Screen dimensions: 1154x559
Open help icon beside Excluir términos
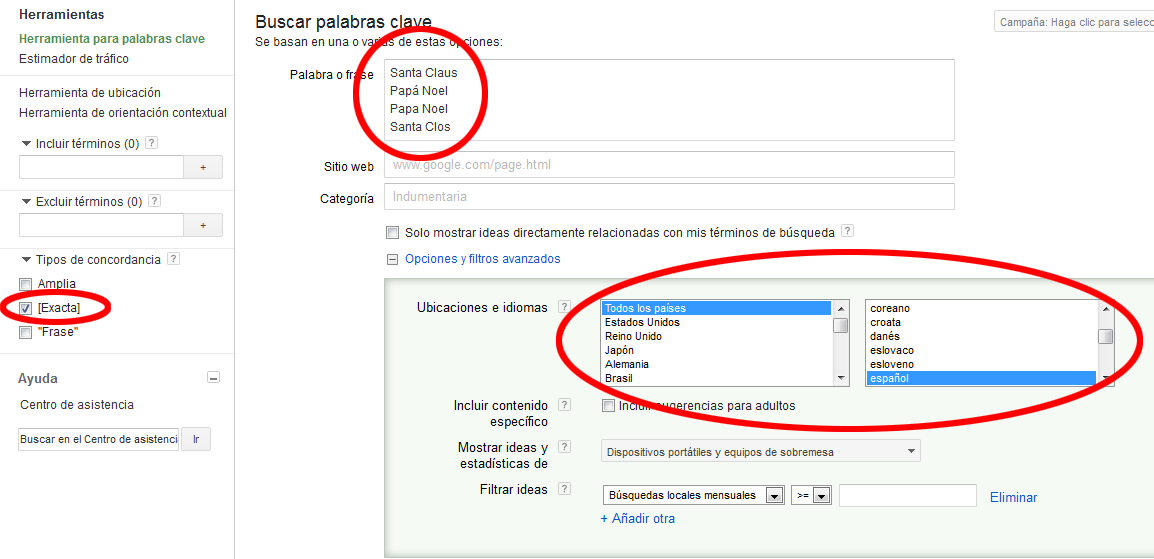[x=155, y=201]
